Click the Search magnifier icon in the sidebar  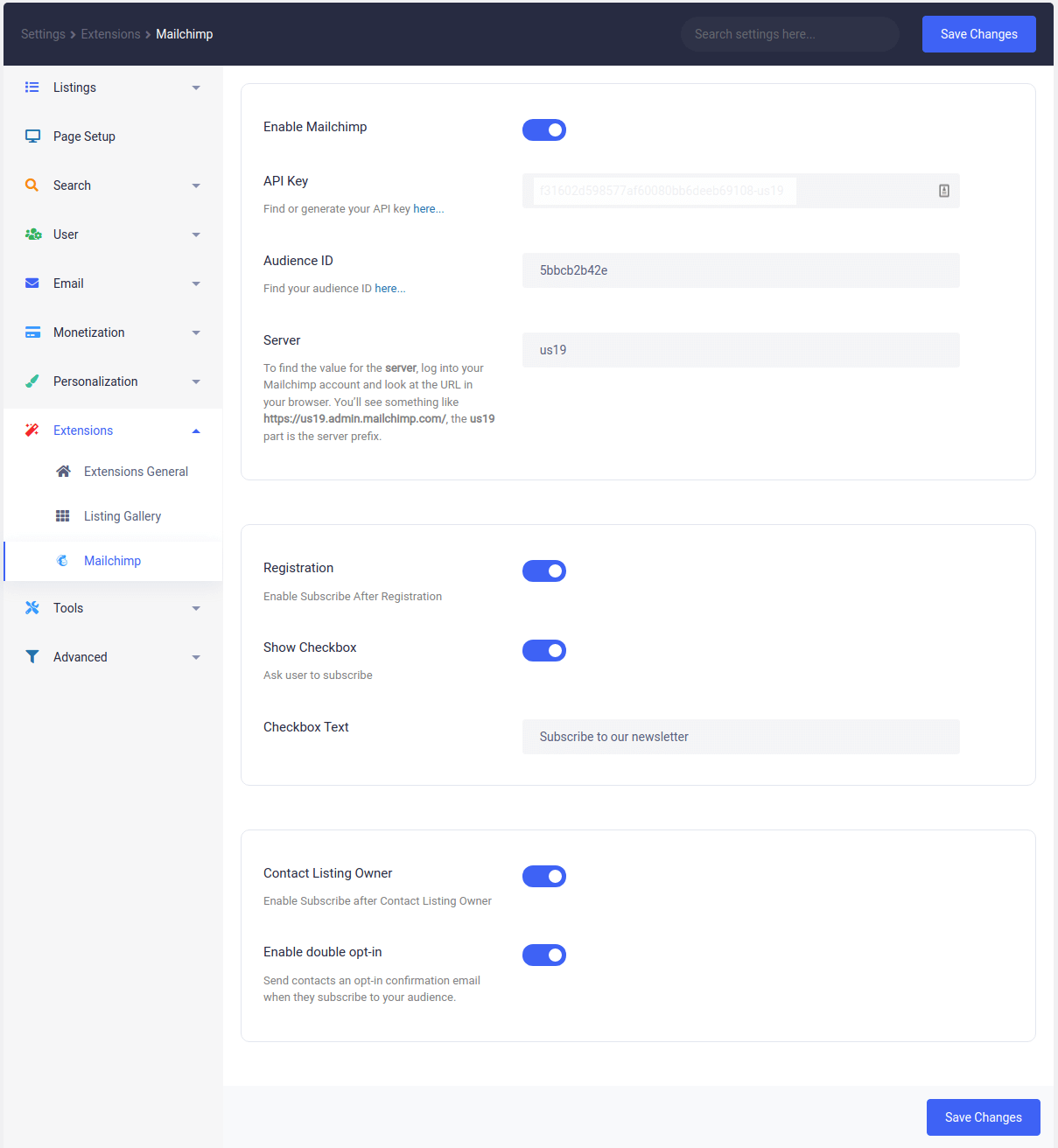tap(32, 185)
